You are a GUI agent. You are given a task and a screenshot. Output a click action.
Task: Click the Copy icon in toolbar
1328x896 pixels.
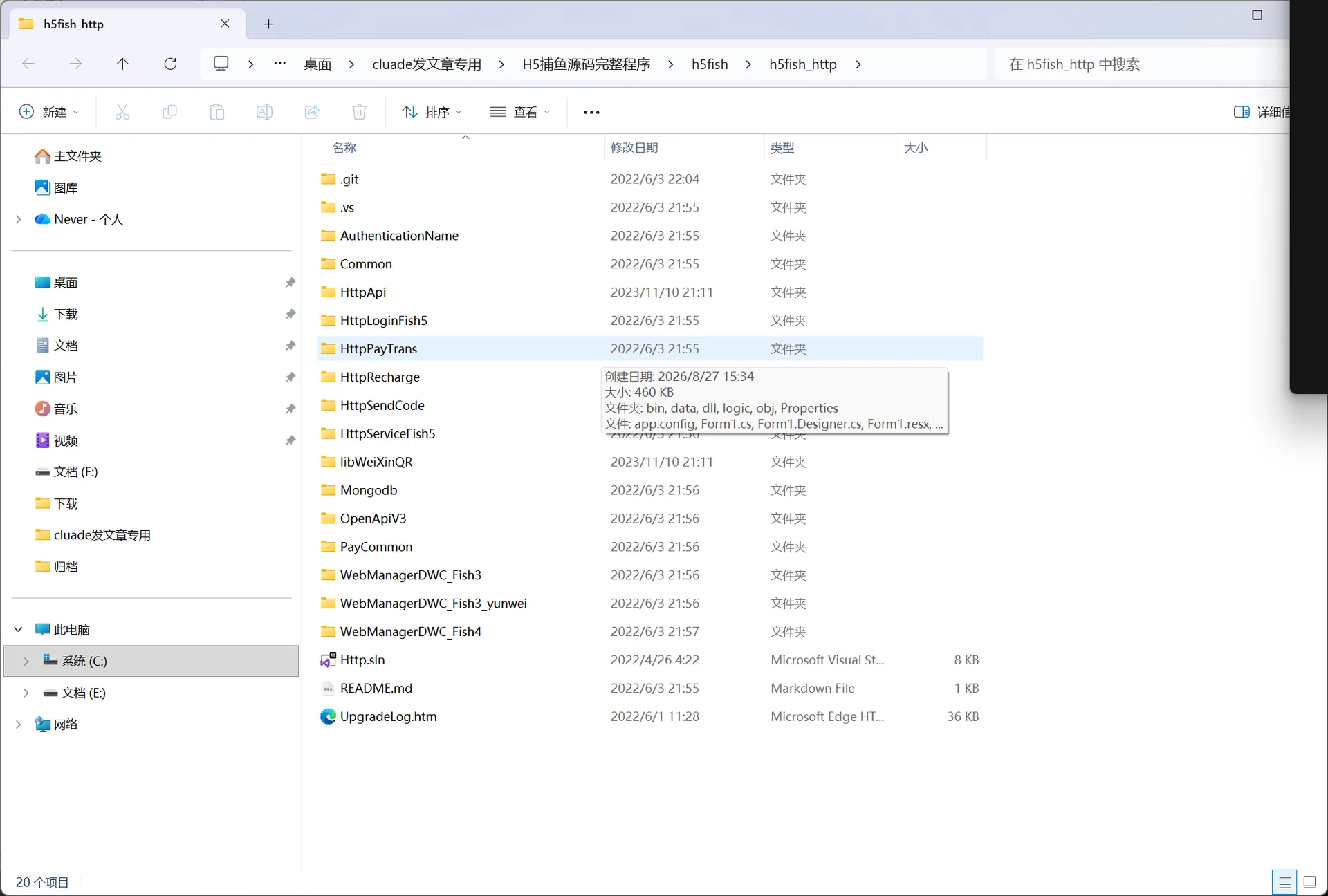tap(169, 112)
